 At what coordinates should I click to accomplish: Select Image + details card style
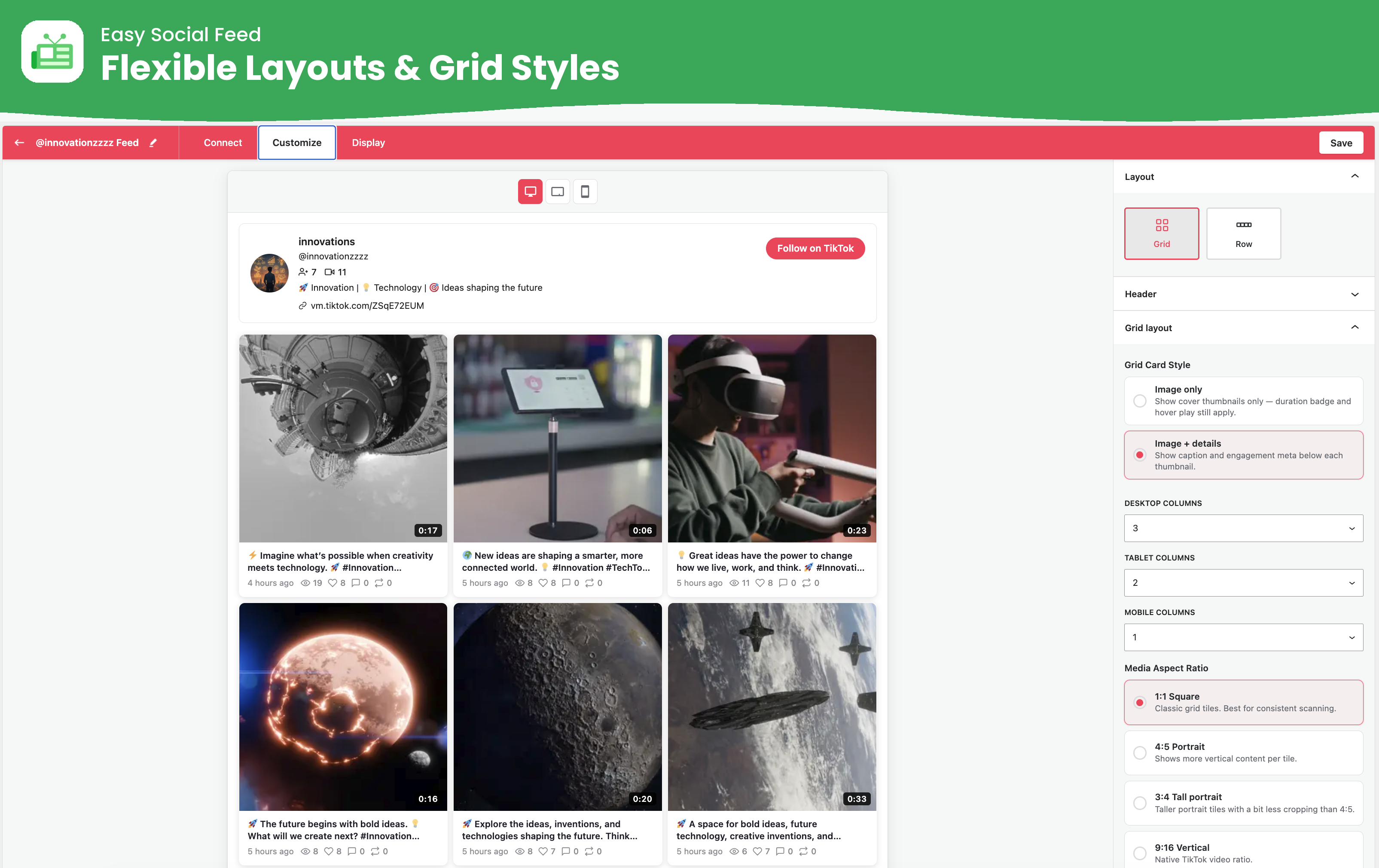coord(1243,455)
